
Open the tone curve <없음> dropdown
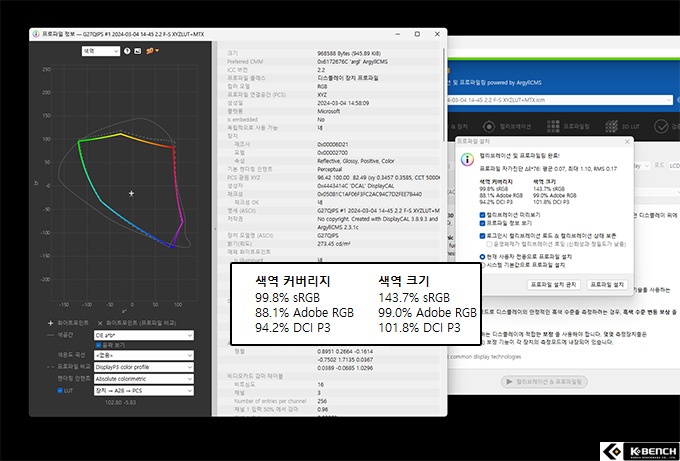(x=144, y=355)
